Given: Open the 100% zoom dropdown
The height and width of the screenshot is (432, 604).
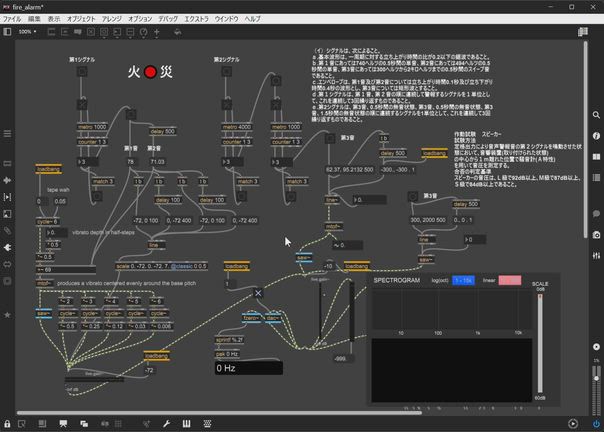Looking at the screenshot, I should [x=27, y=32].
